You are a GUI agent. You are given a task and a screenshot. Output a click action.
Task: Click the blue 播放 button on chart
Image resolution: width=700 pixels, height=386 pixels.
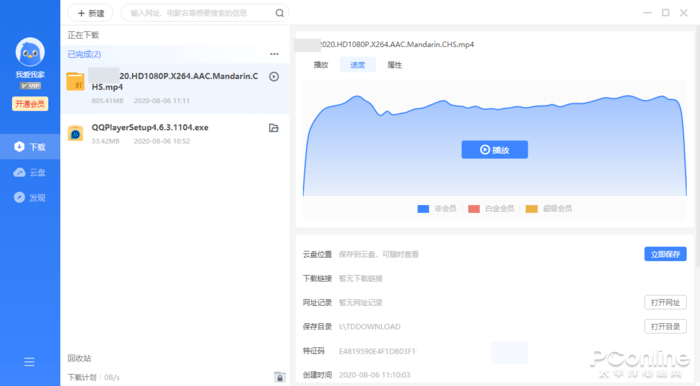(x=495, y=149)
